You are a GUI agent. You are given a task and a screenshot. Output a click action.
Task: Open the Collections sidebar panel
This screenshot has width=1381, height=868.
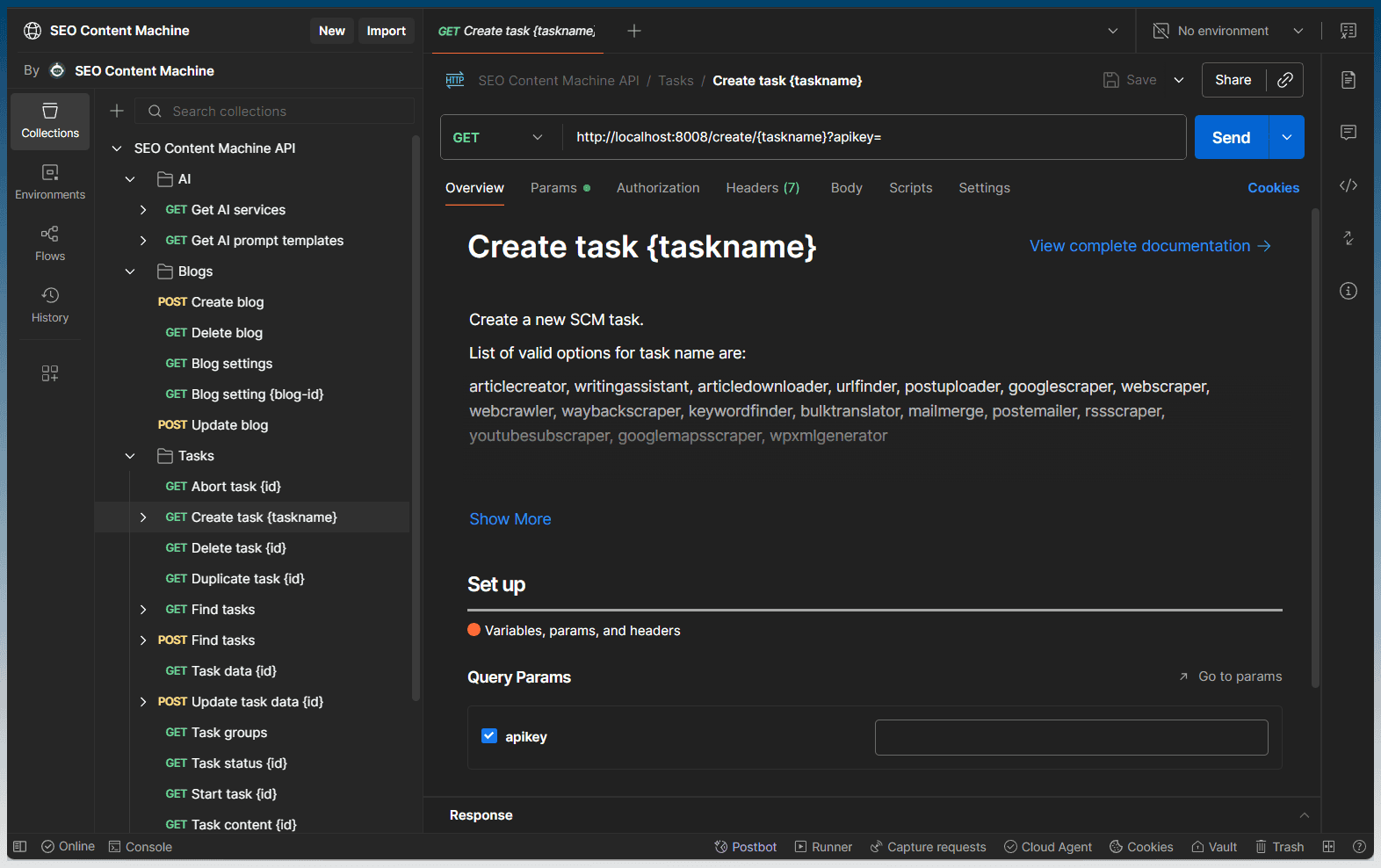pos(50,120)
